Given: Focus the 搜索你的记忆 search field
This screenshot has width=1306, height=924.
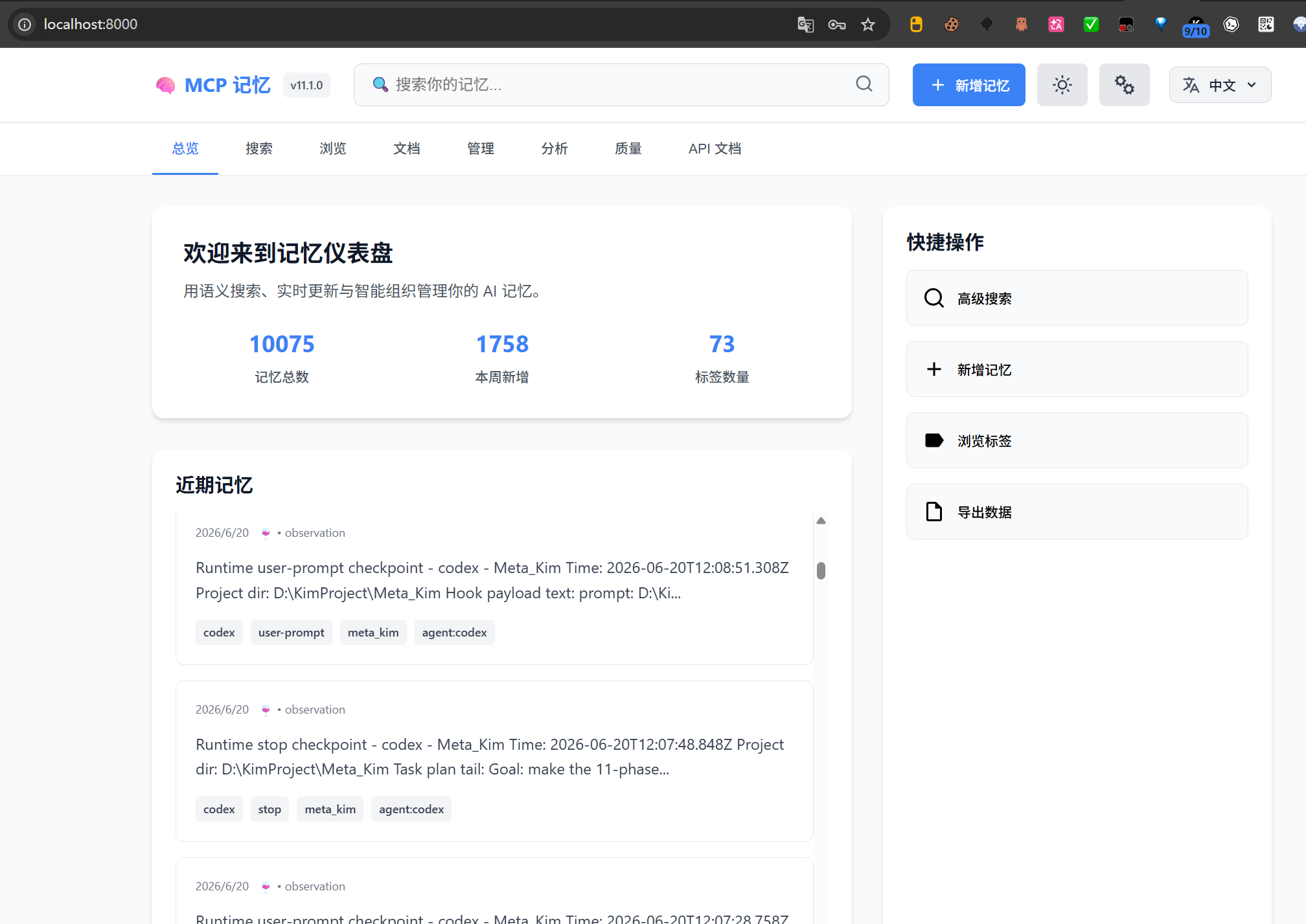Looking at the screenshot, I should 621,85.
